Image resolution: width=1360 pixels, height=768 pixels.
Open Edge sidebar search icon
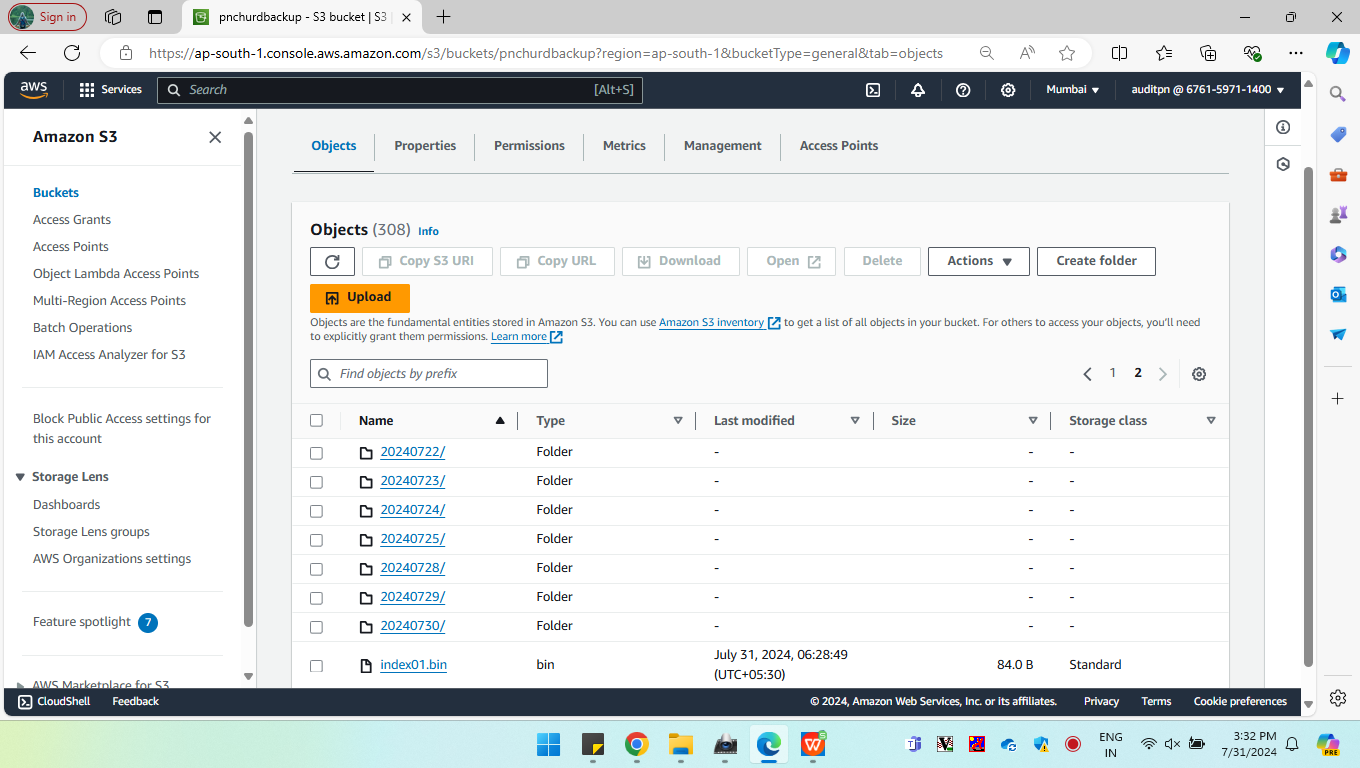click(x=1338, y=94)
